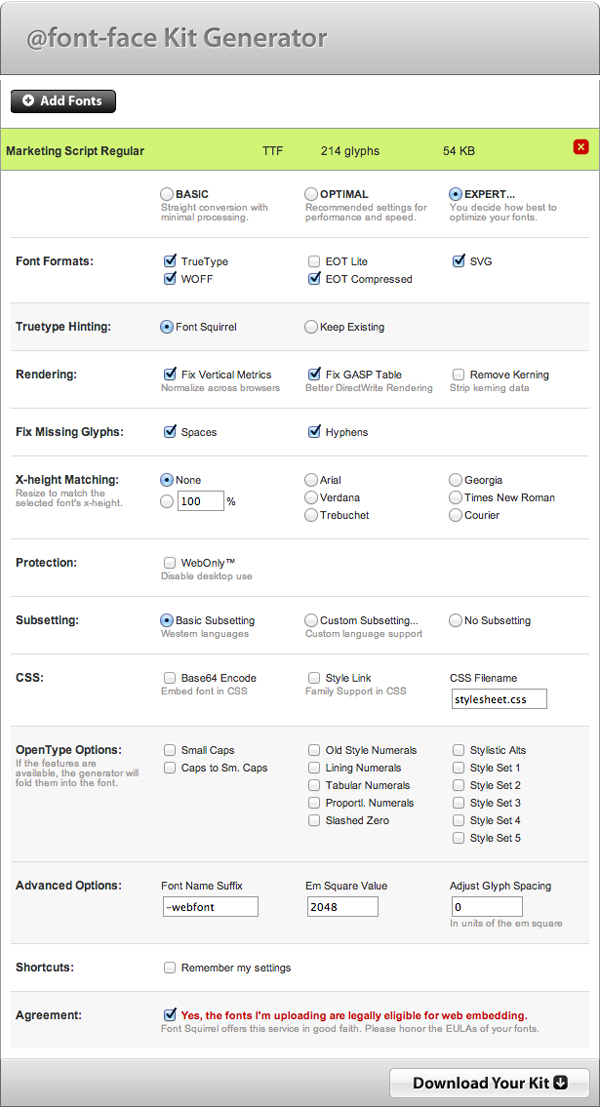Screen dimensions: 600x1107
Task: Uncheck the TrueType font format
Action: pos(170,261)
